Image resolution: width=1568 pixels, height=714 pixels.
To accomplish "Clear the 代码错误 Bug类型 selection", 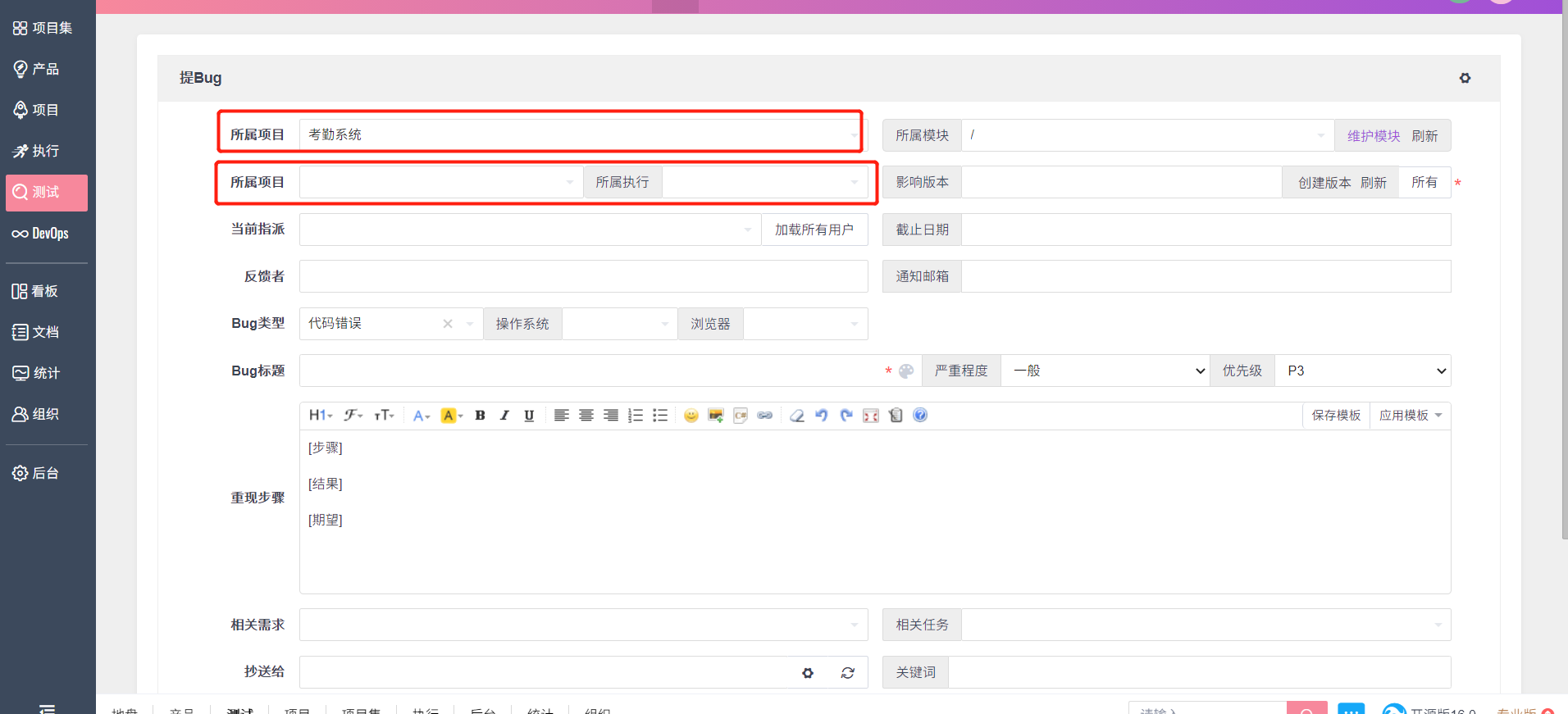I will 448,324.
